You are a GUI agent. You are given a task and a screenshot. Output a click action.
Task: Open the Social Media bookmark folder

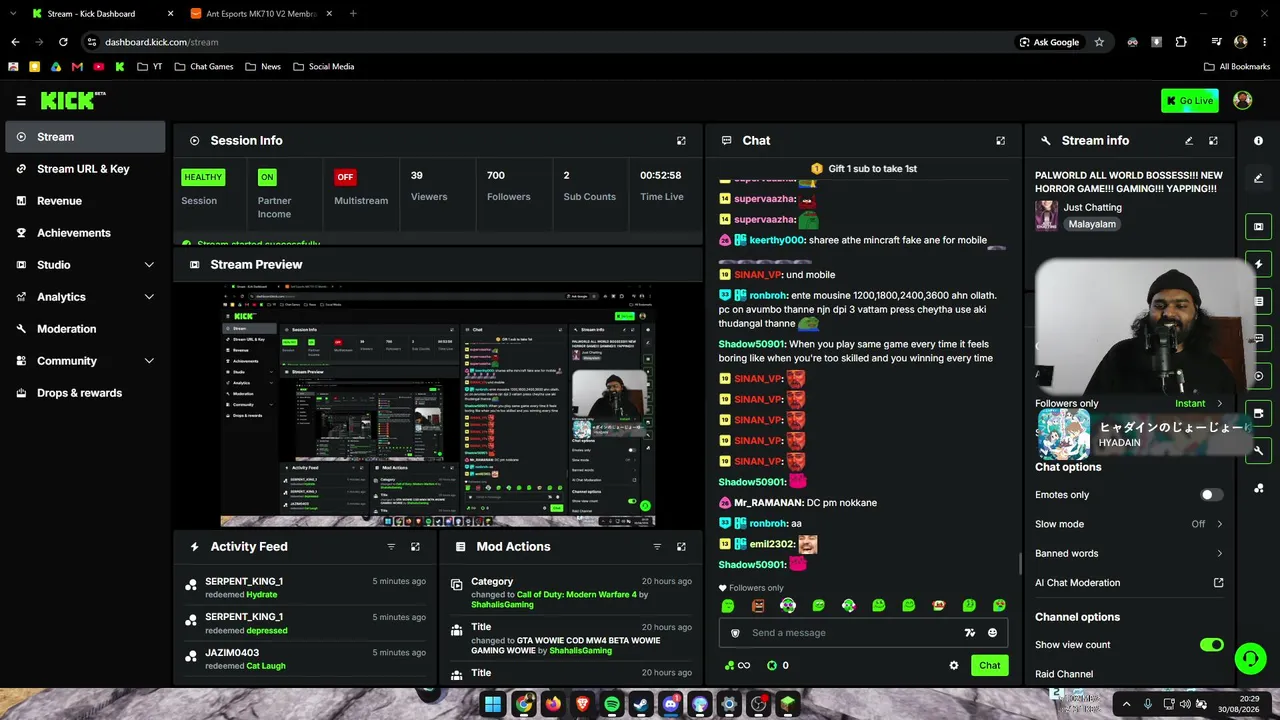click(x=323, y=67)
